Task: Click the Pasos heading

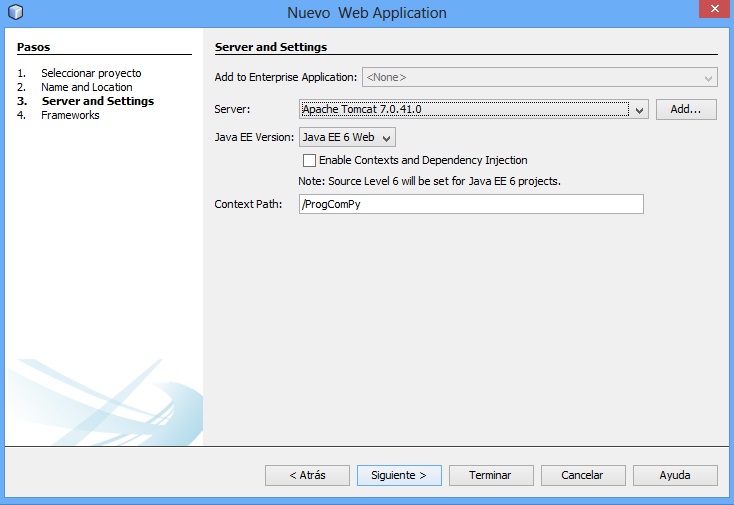Action: coord(33,47)
